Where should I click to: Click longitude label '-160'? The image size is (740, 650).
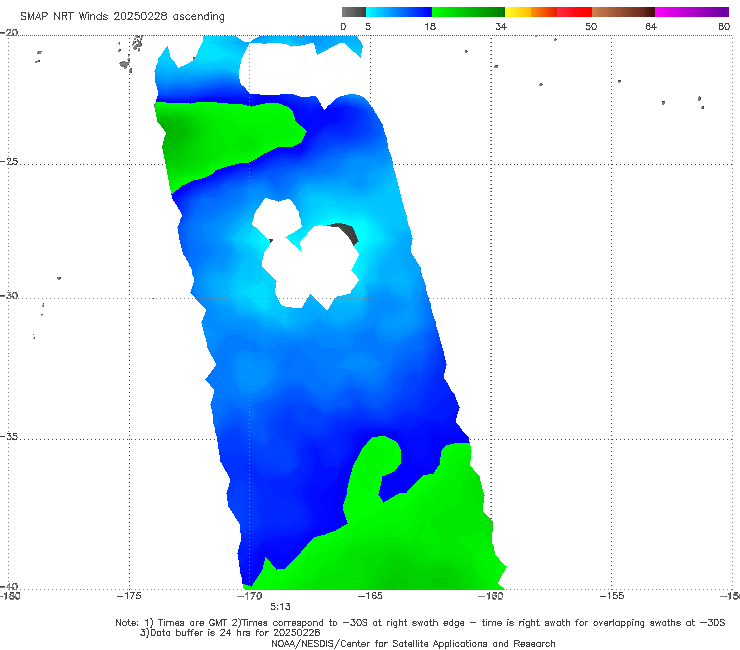pyautogui.click(x=491, y=596)
